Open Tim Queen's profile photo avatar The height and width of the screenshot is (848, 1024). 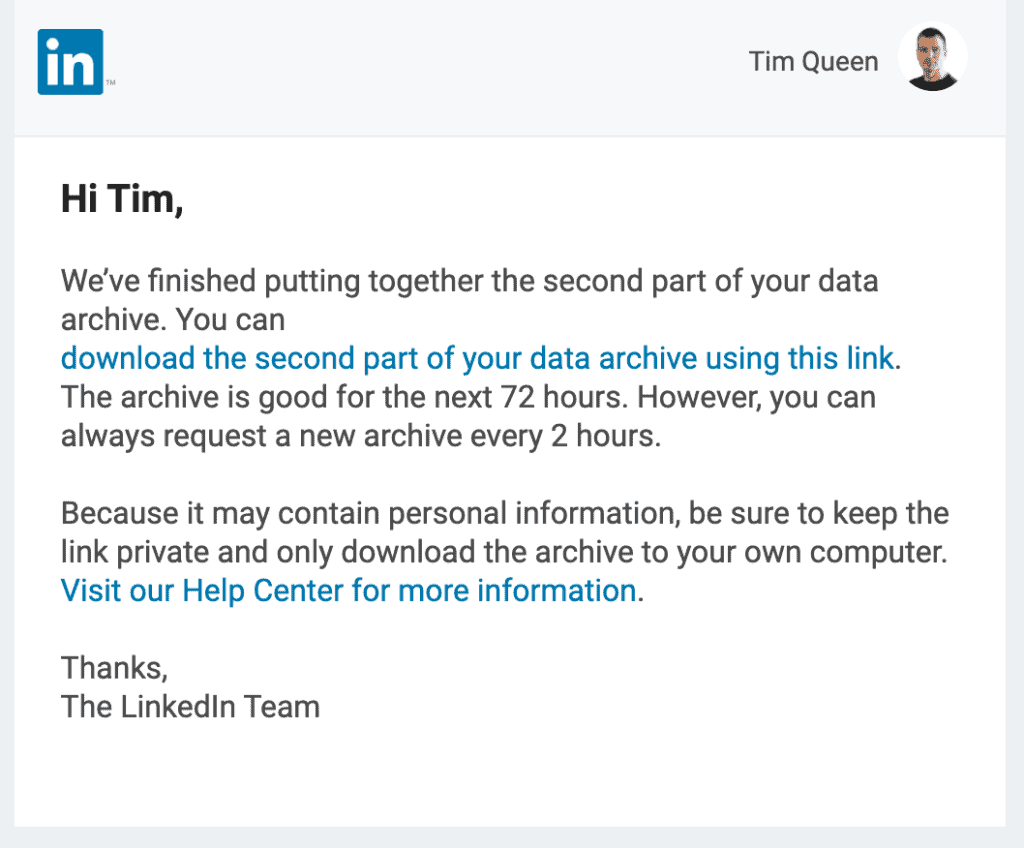(x=932, y=59)
